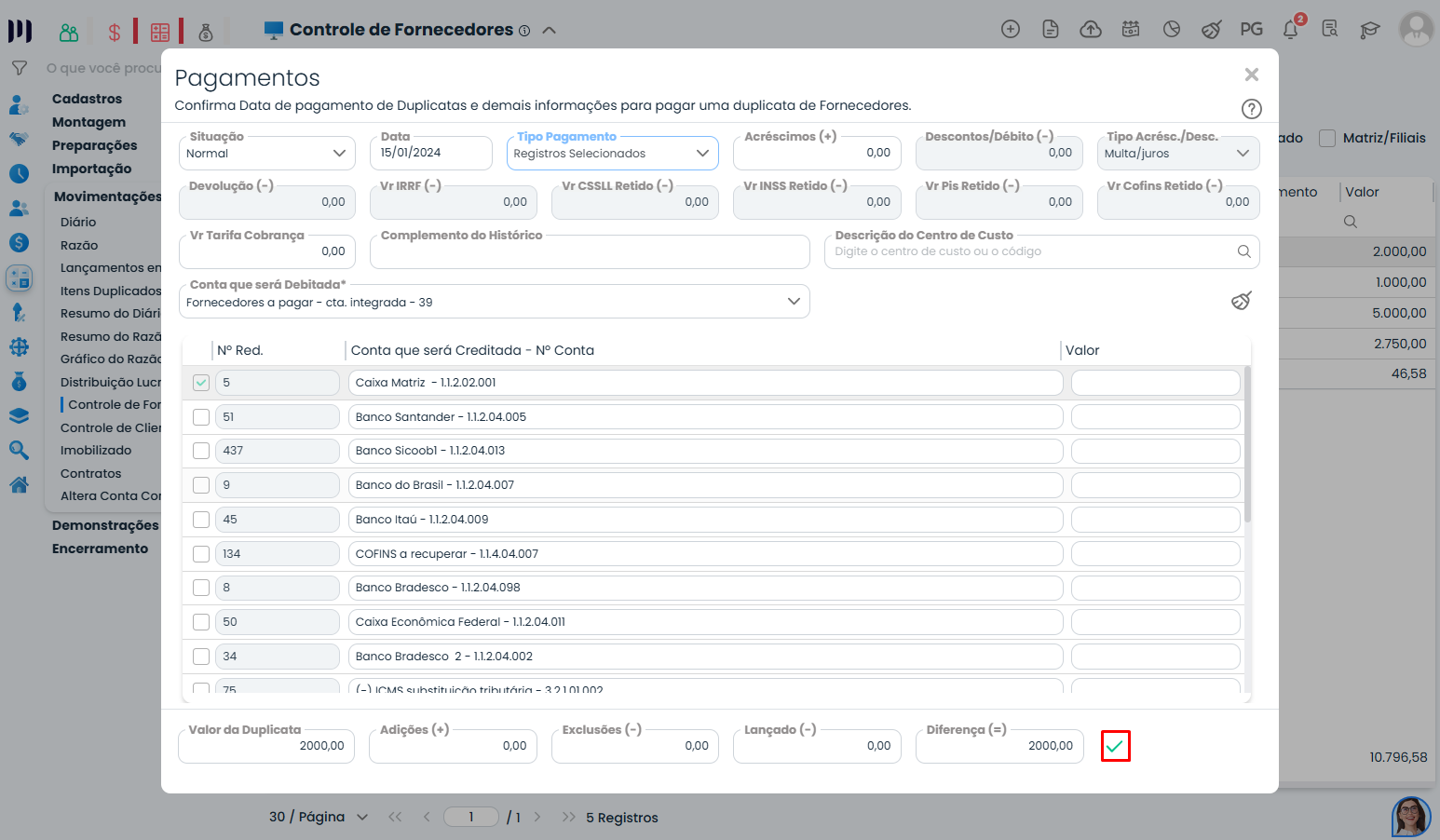
Task: Open the clock icon in left sidebar
Action: (x=19, y=173)
